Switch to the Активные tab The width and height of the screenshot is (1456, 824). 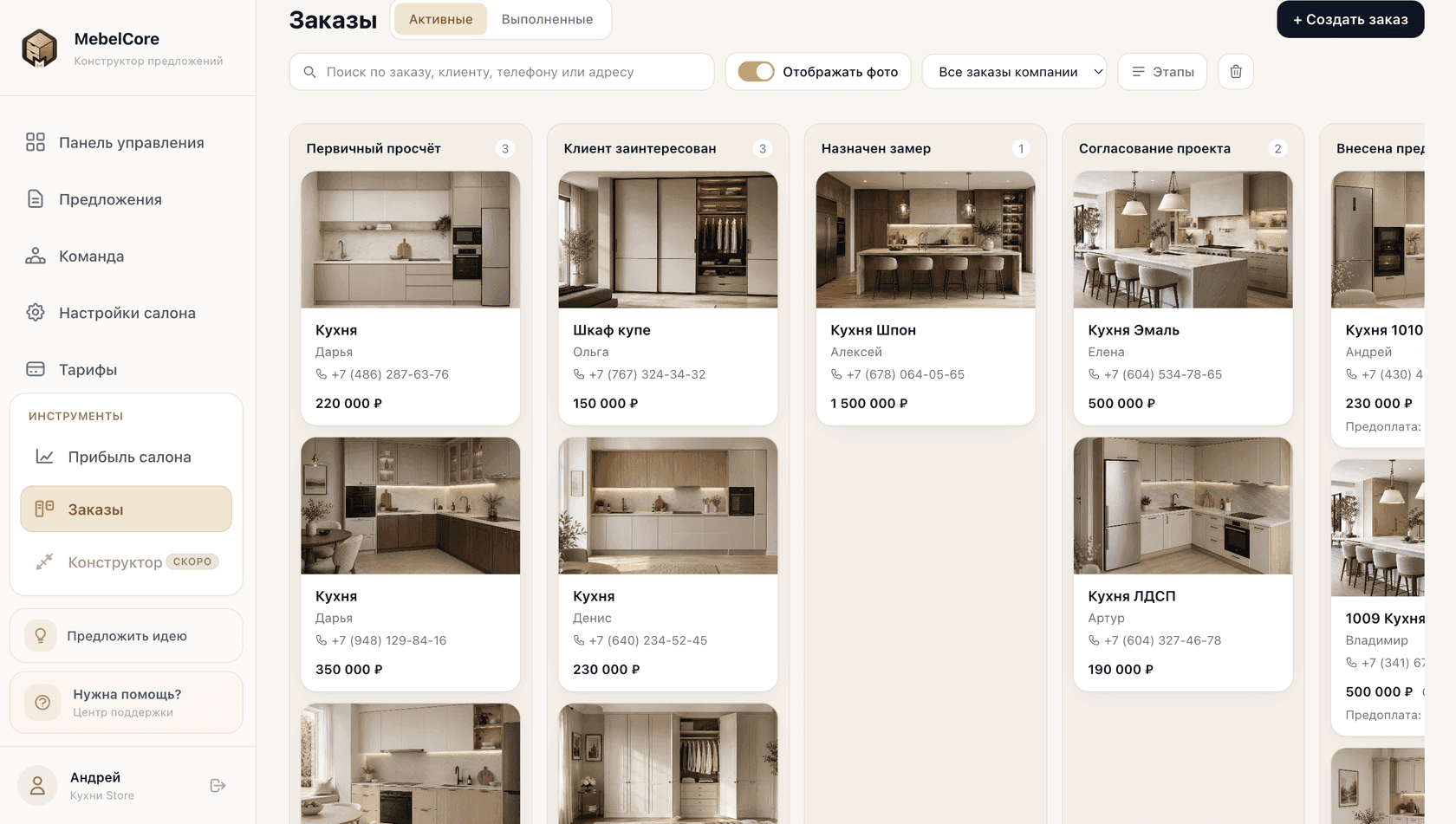440,19
